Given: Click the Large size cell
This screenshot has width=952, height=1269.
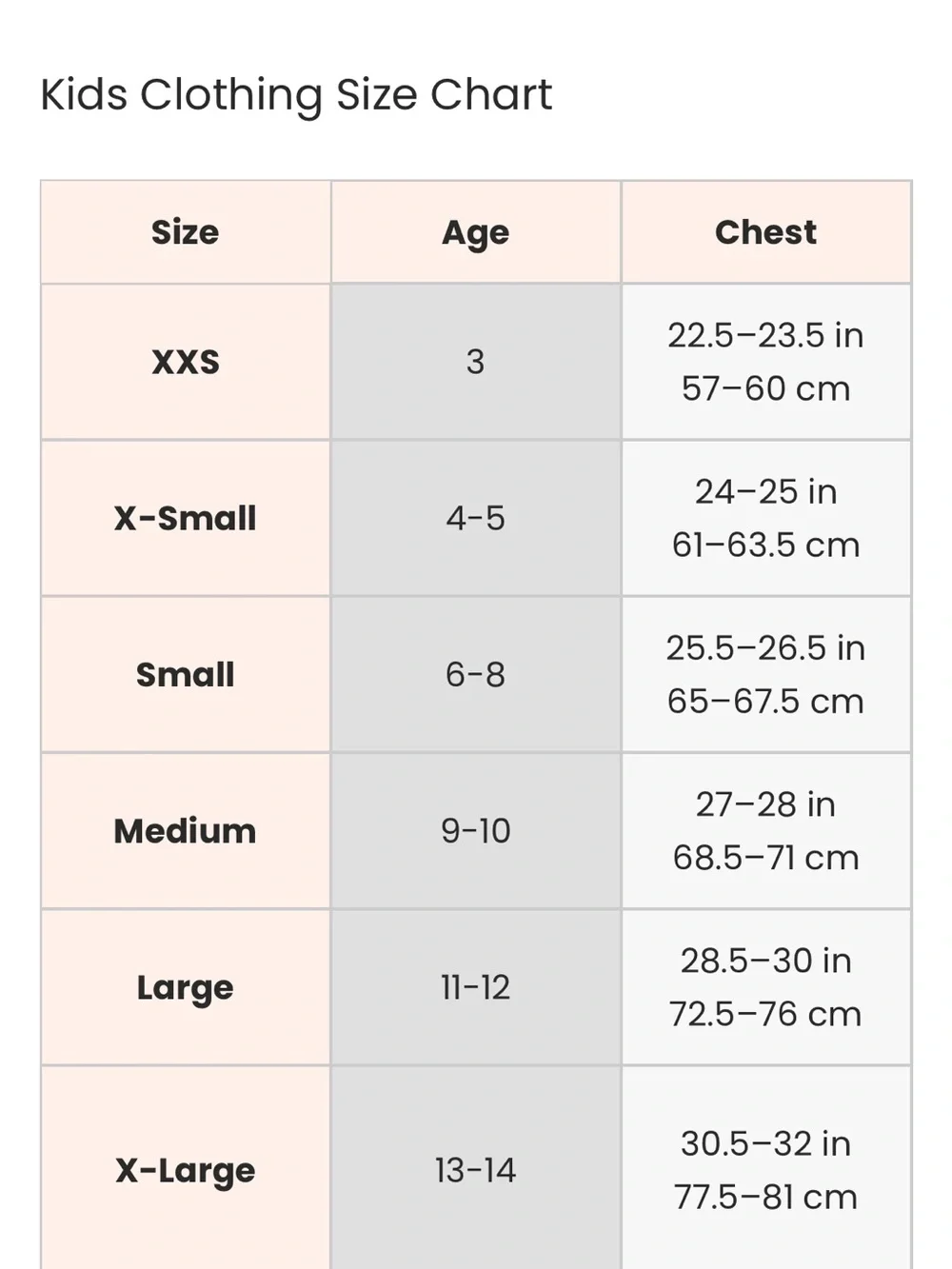Looking at the screenshot, I should (x=186, y=987).
